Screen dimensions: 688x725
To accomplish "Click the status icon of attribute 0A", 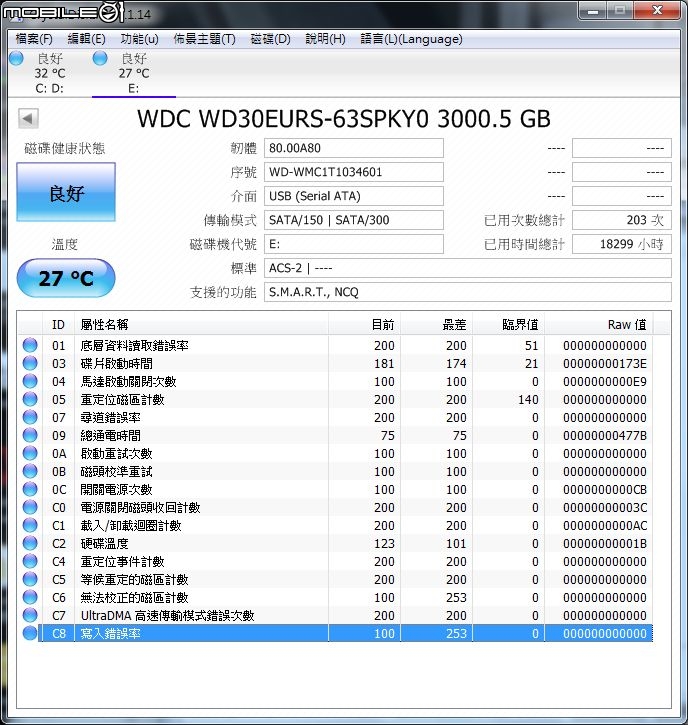I will coord(30,453).
